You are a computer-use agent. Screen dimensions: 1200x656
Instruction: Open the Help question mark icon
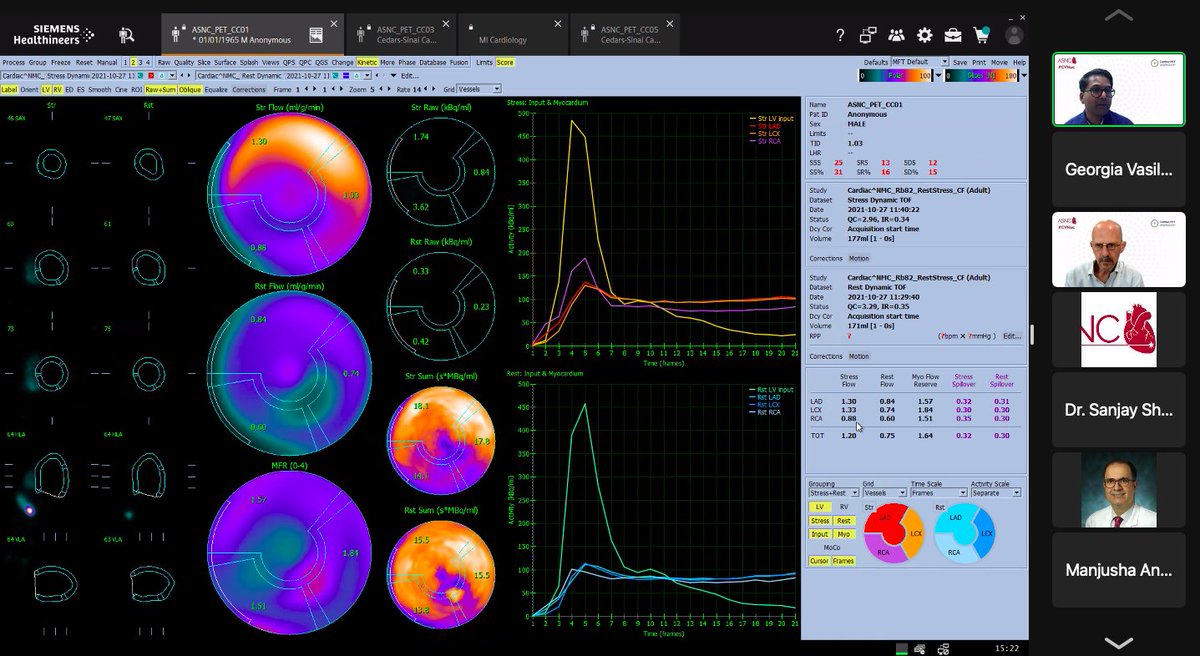[x=841, y=35]
